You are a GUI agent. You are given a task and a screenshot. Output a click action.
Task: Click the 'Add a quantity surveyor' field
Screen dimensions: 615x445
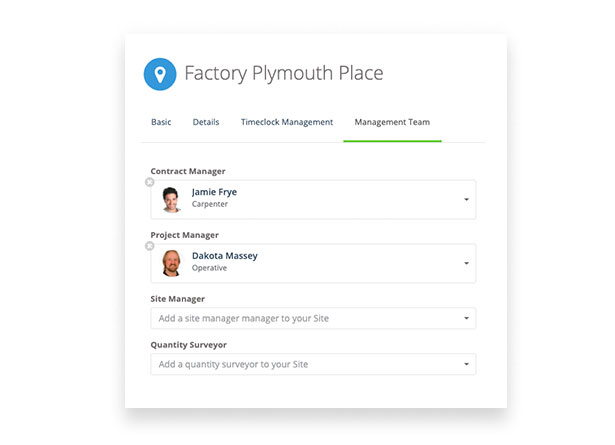[300, 365]
